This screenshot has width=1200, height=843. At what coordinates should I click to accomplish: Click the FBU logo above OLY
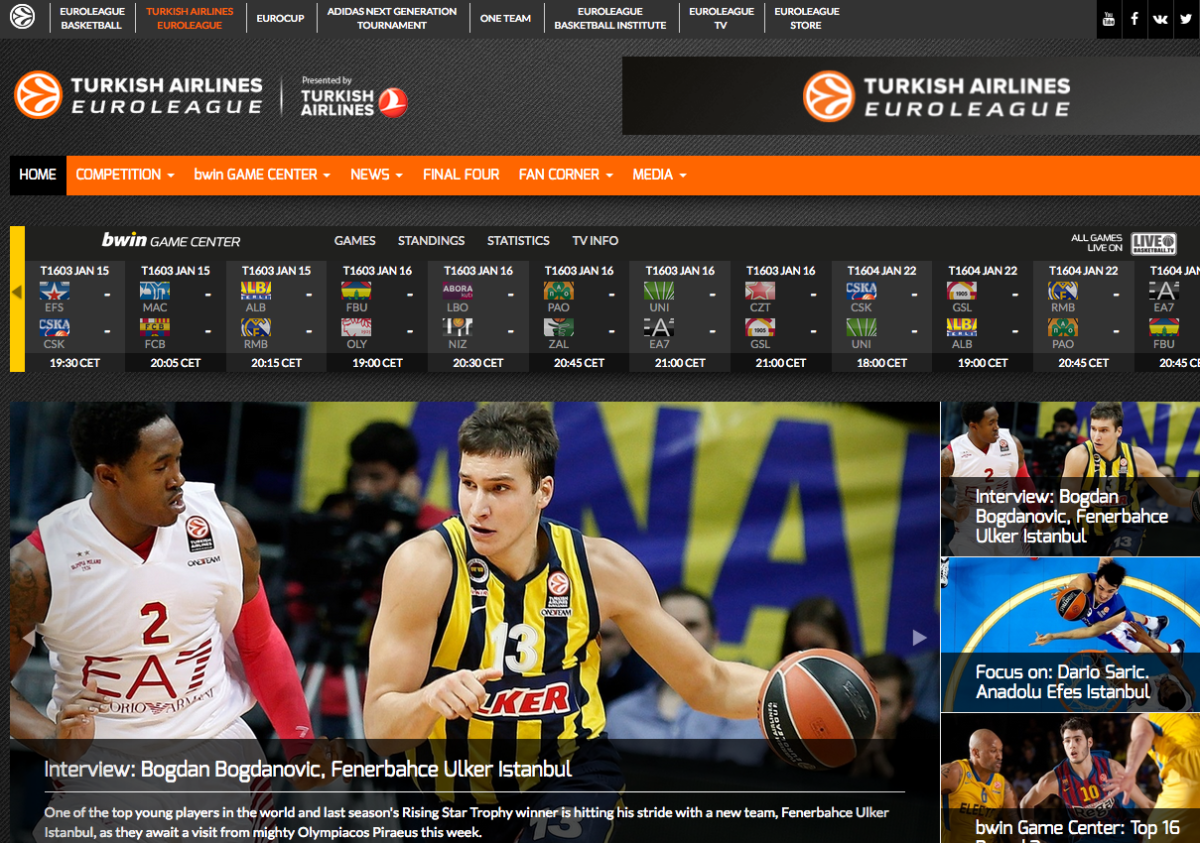(x=357, y=291)
